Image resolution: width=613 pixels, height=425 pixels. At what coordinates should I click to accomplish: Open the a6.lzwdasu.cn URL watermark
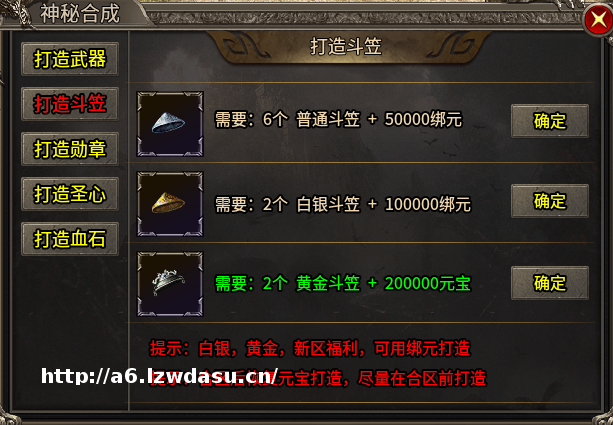click(x=160, y=377)
